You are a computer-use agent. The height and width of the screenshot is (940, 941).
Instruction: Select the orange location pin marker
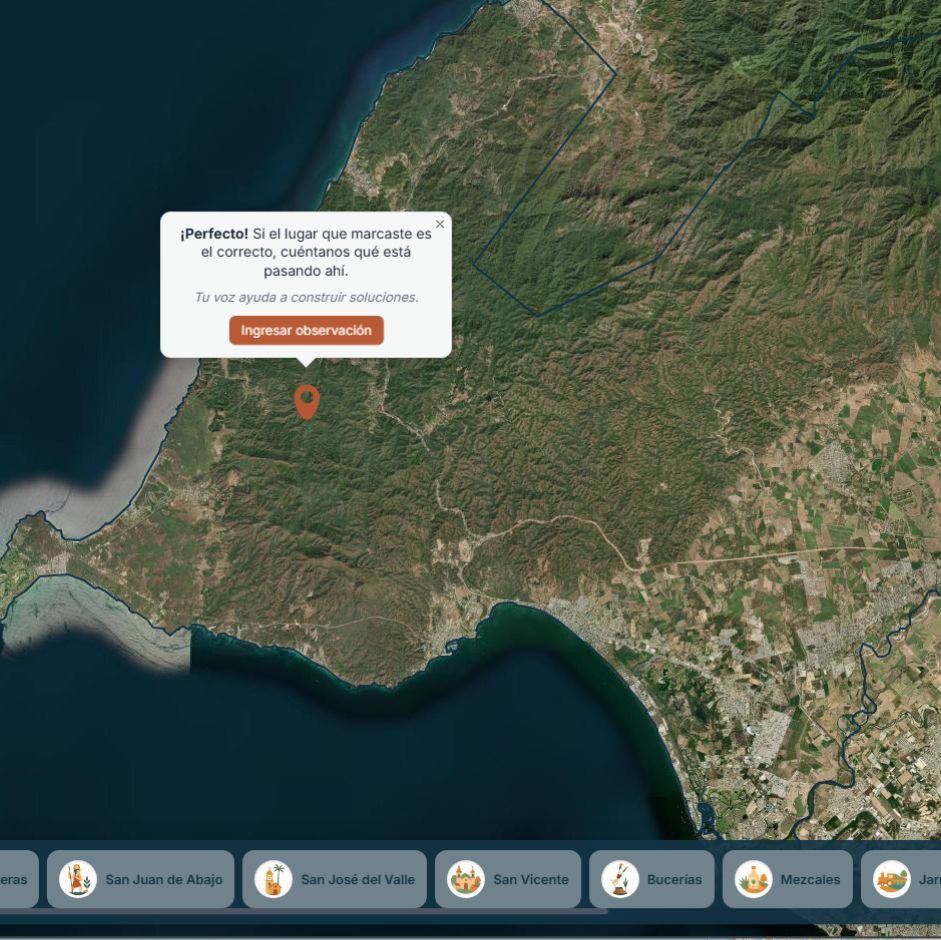click(307, 402)
